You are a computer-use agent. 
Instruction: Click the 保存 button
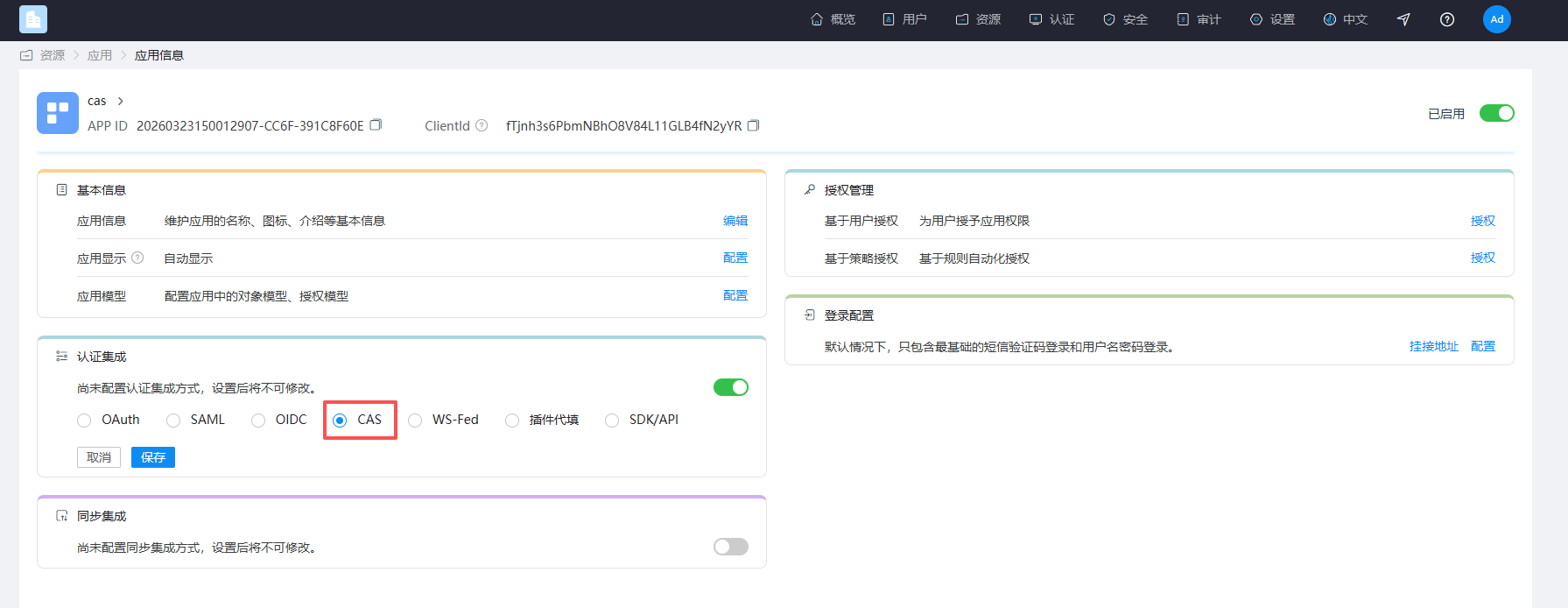[x=153, y=457]
